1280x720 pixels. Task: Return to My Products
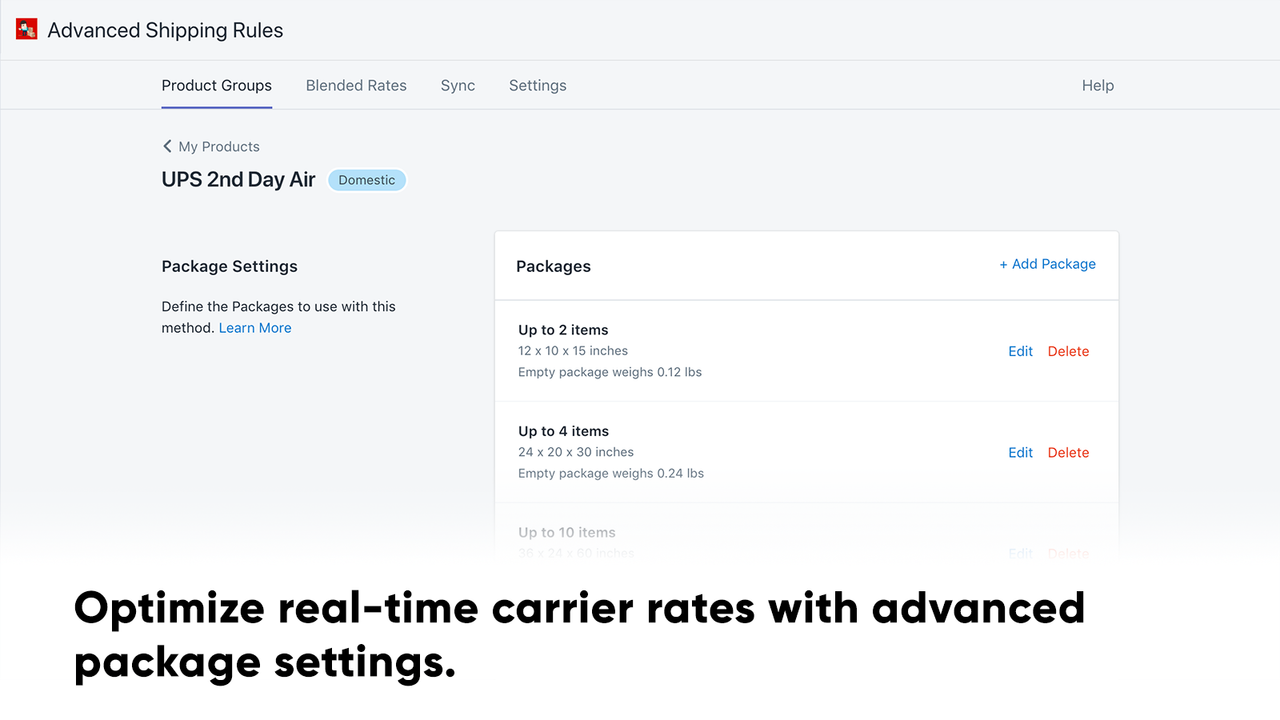(218, 146)
